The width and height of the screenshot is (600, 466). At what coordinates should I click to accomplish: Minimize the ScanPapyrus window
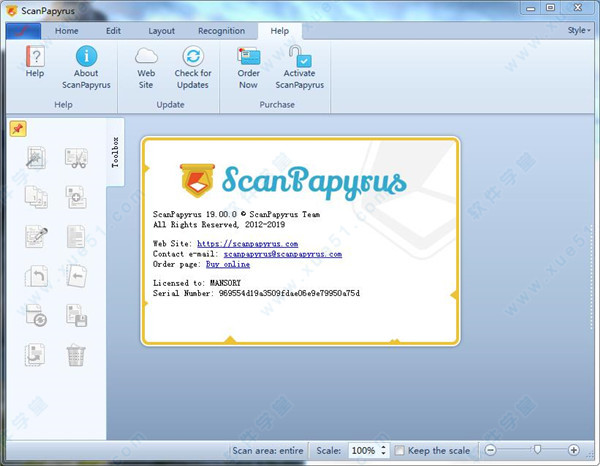coord(530,8)
